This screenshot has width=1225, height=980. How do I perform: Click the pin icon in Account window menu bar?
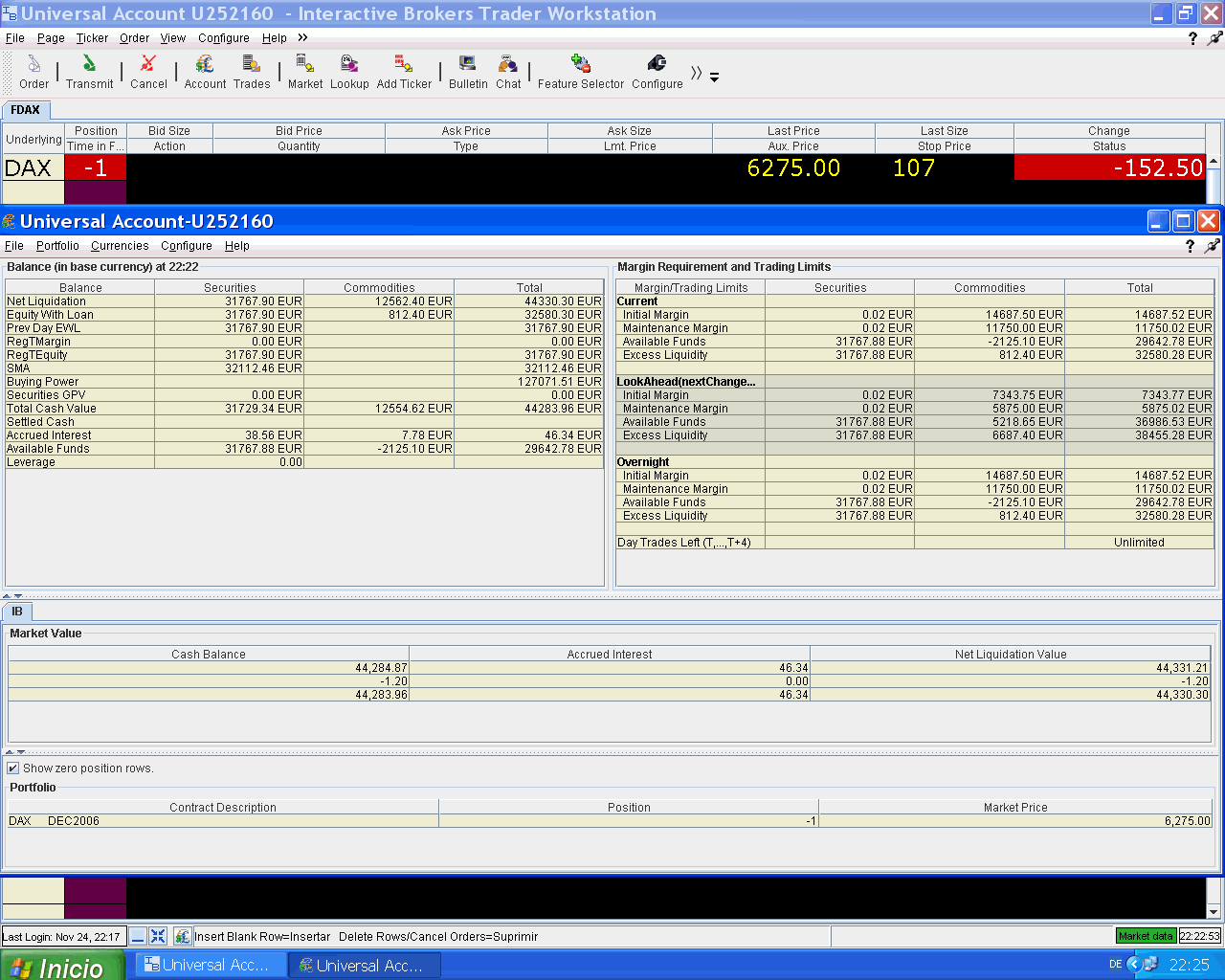point(1213,246)
